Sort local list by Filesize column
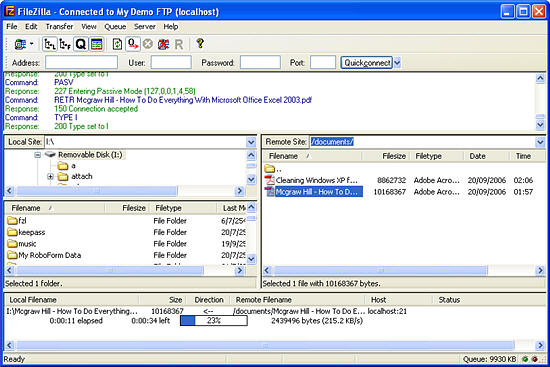Image resolution: width=550 pixels, height=367 pixels. click(x=128, y=208)
